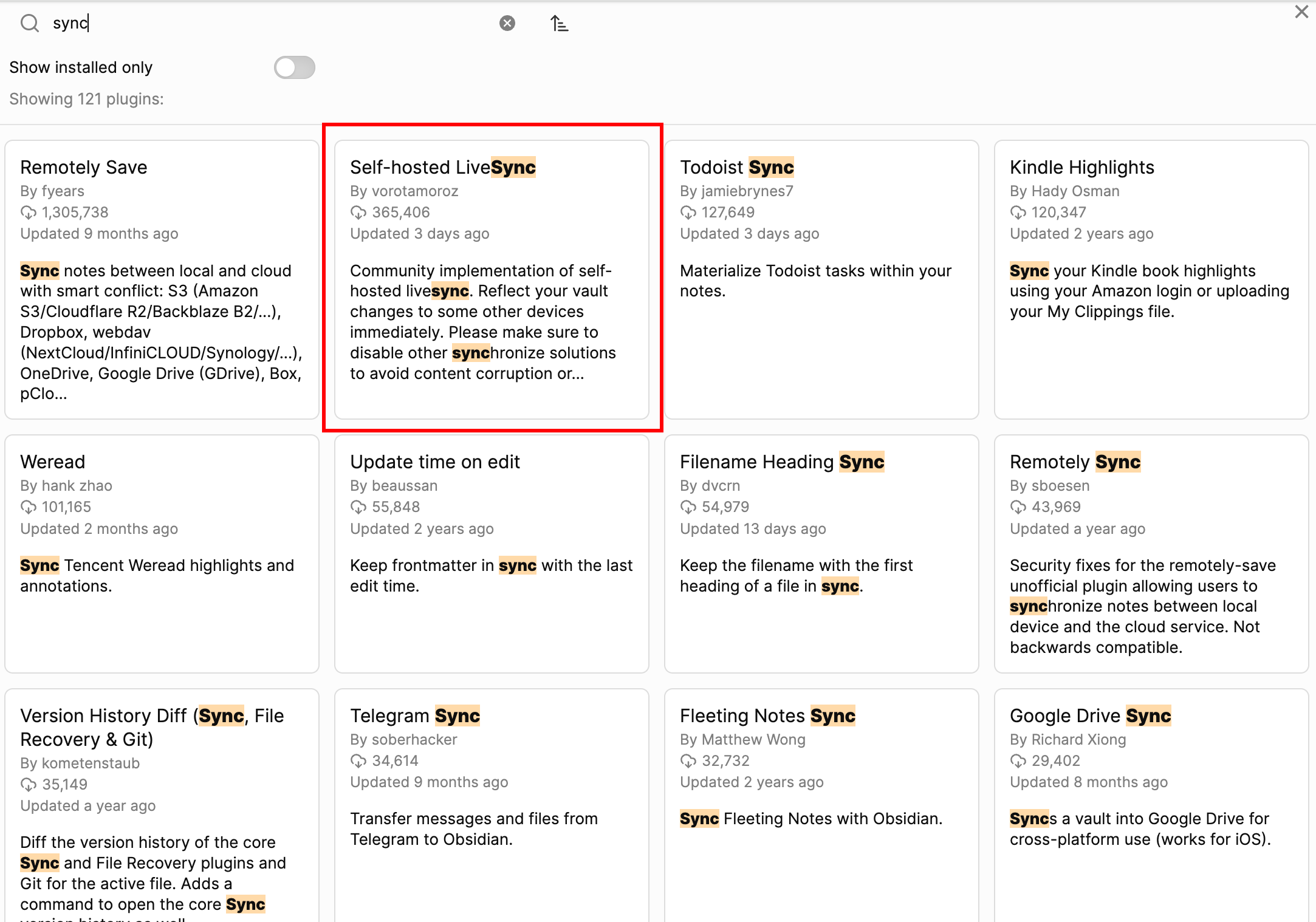1316x922 pixels.
Task: Click 'Show installed only' label text
Action: click(81, 67)
